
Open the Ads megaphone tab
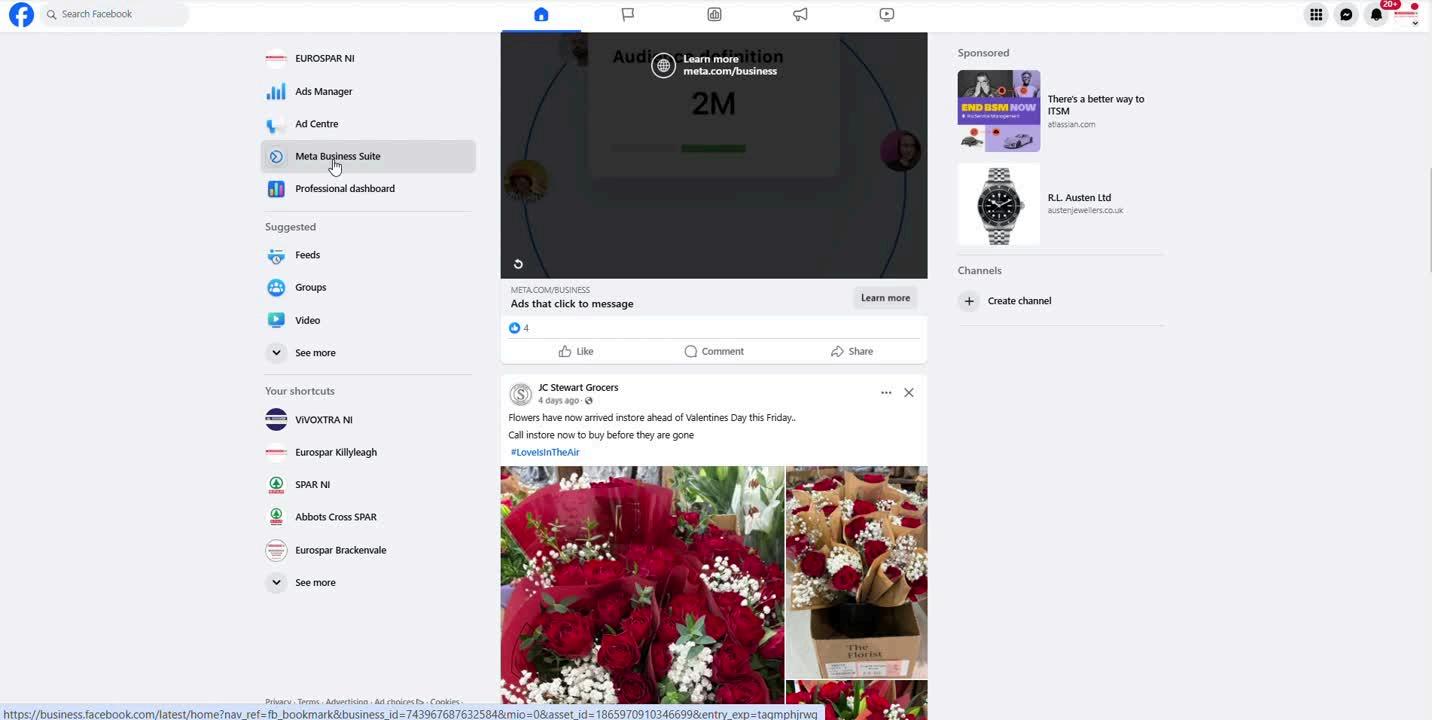[800, 14]
